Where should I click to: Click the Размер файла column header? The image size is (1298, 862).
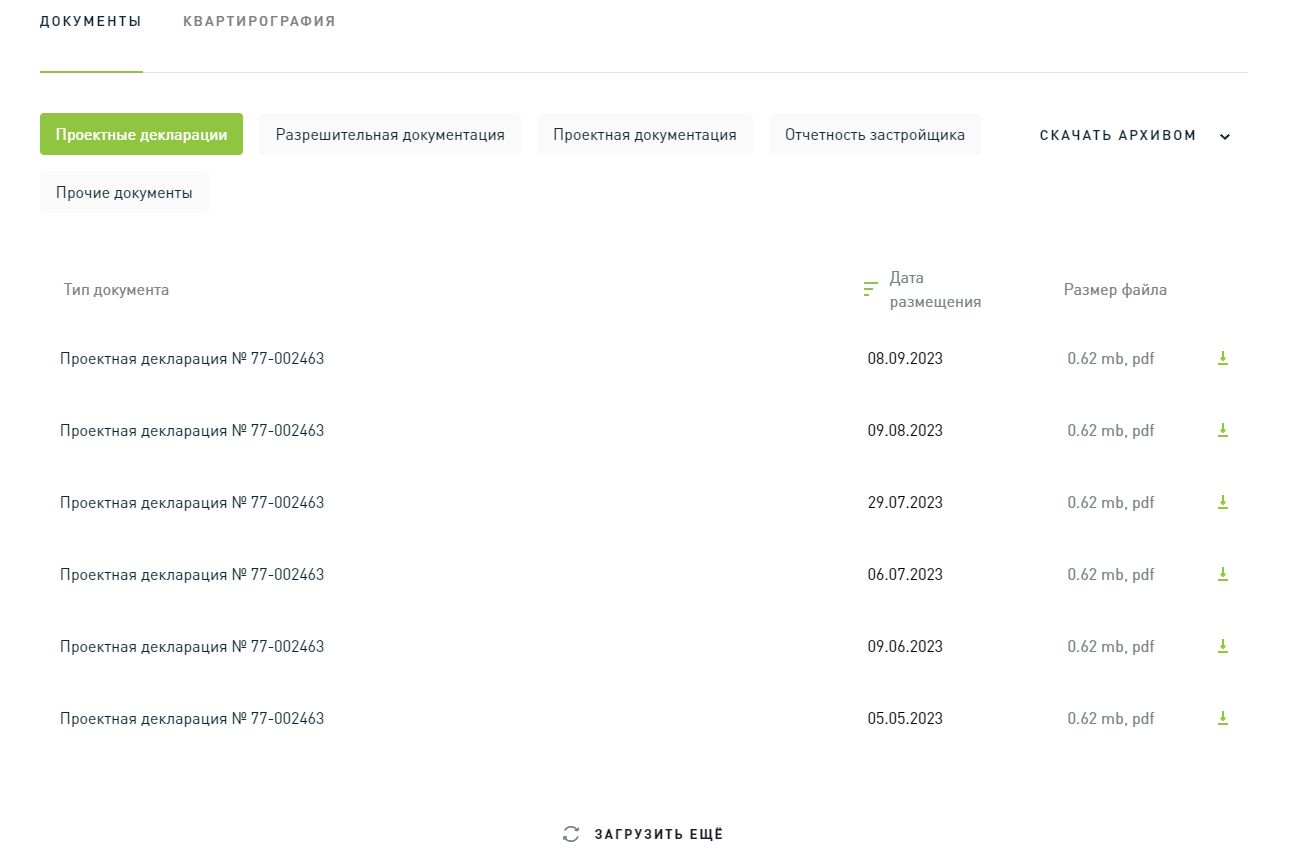coord(1115,290)
